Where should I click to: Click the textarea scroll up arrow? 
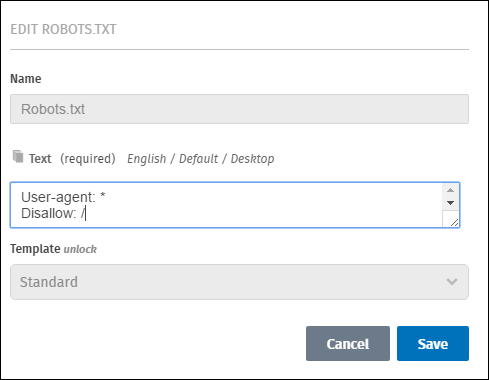click(x=450, y=190)
